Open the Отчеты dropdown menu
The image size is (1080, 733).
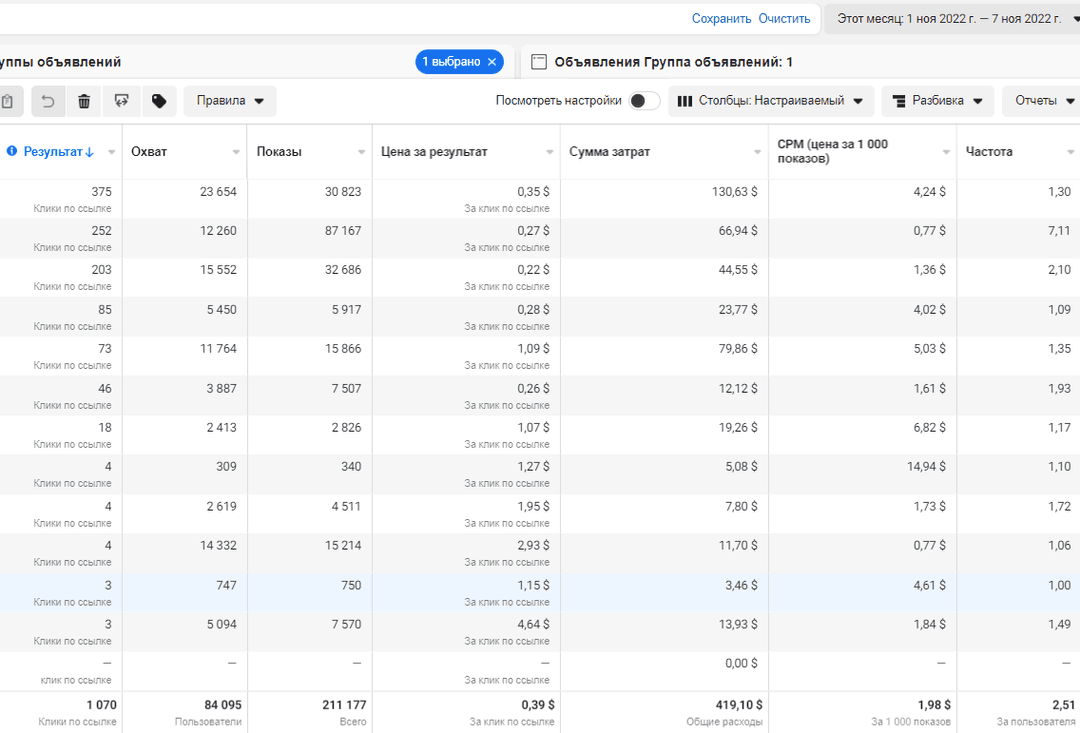[x=1044, y=101]
